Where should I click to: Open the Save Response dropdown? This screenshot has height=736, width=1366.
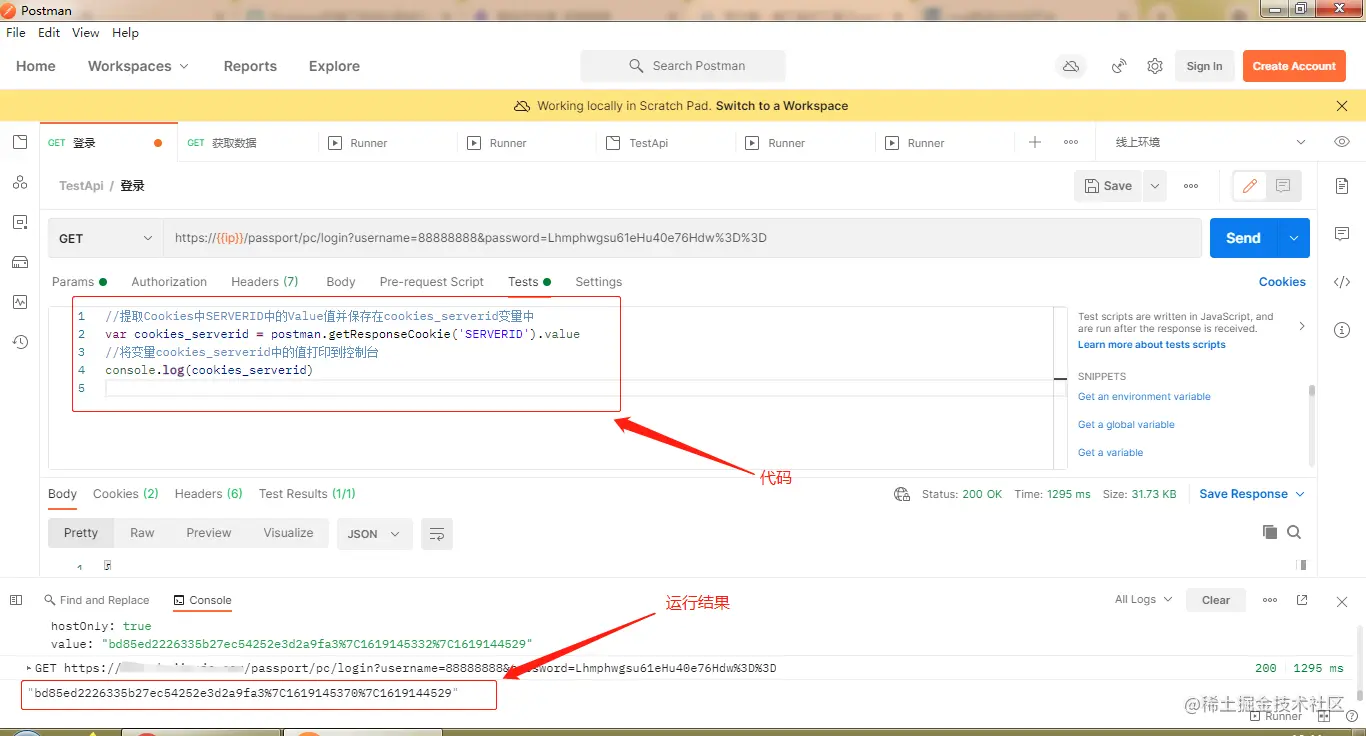coord(1252,494)
